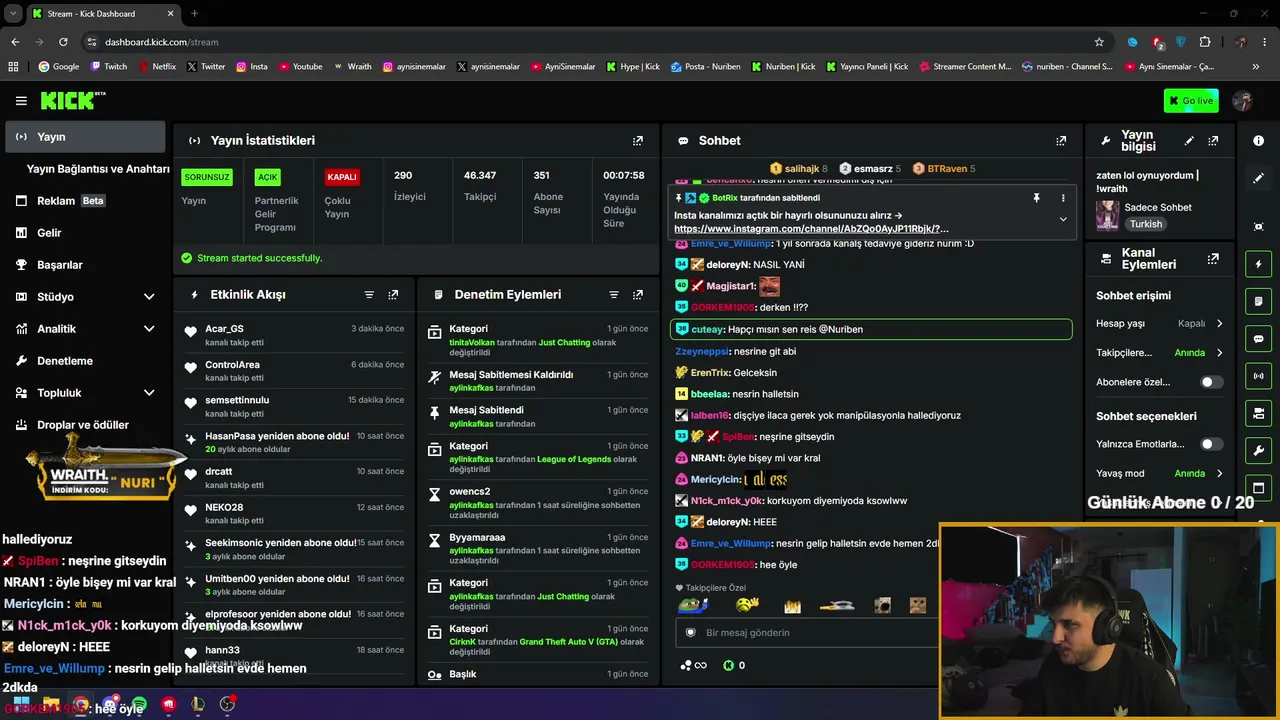This screenshot has height=720, width=1280.
Task: Click chat username Zzeyneppsi
Action: pos(702,352)
